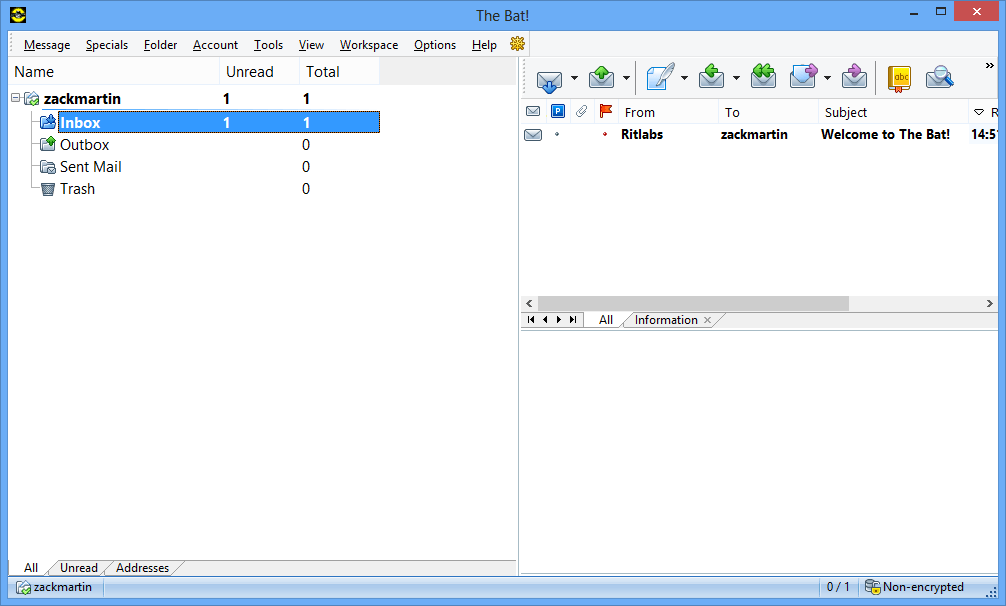Click the unread envelope icon of Ritlabs message
This screenshot has height=606, width=1006.
[533, 135]
